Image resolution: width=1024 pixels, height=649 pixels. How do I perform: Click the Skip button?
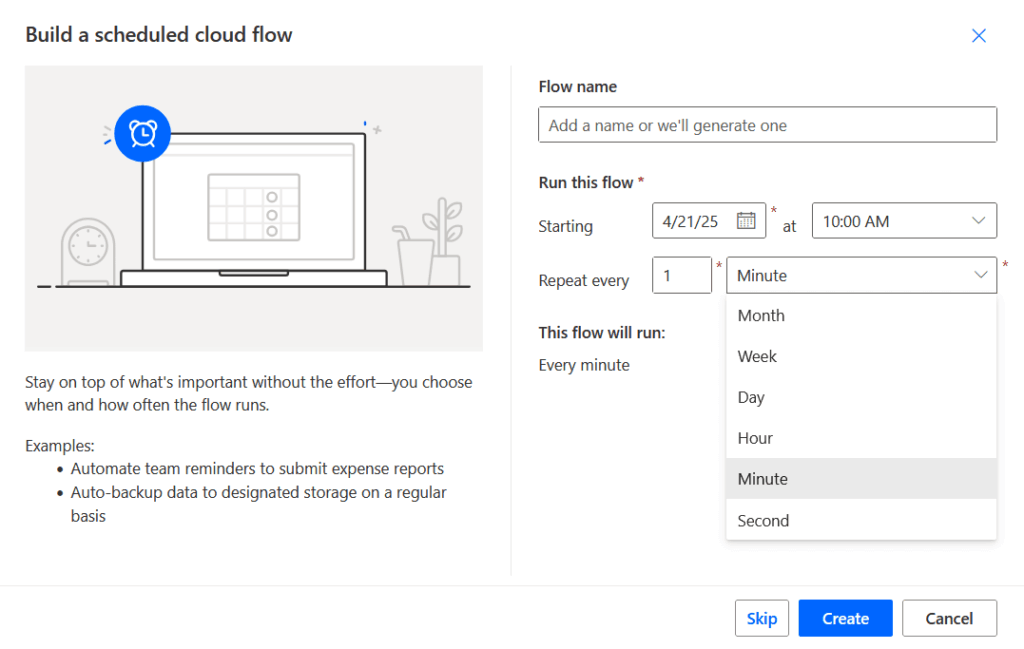pos(761,618)
